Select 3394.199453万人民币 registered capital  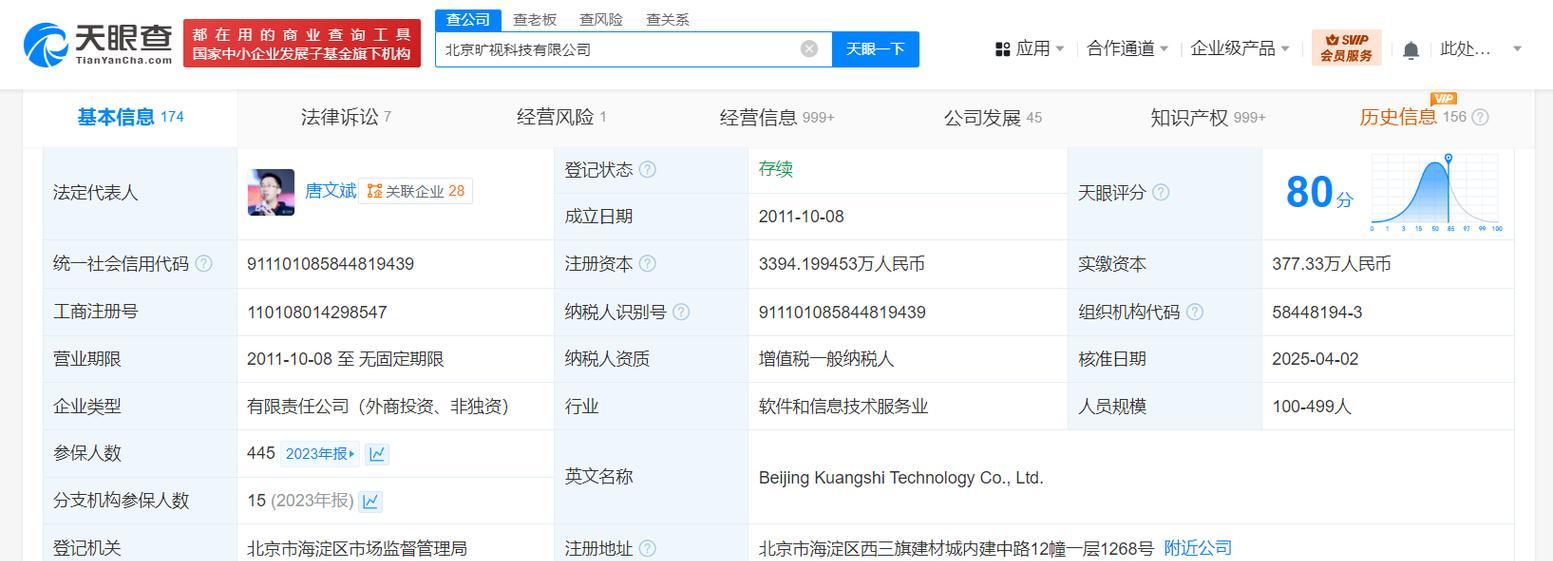[x=841, y=264]
